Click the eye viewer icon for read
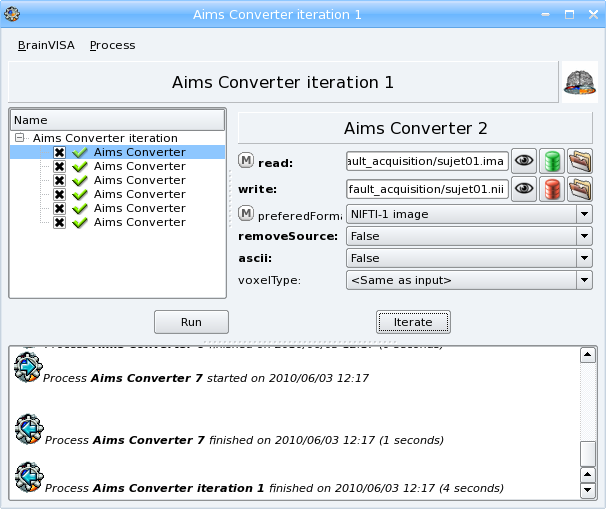Image resolution: width=606 pixels, height=509 pixels. pos(524,160)
